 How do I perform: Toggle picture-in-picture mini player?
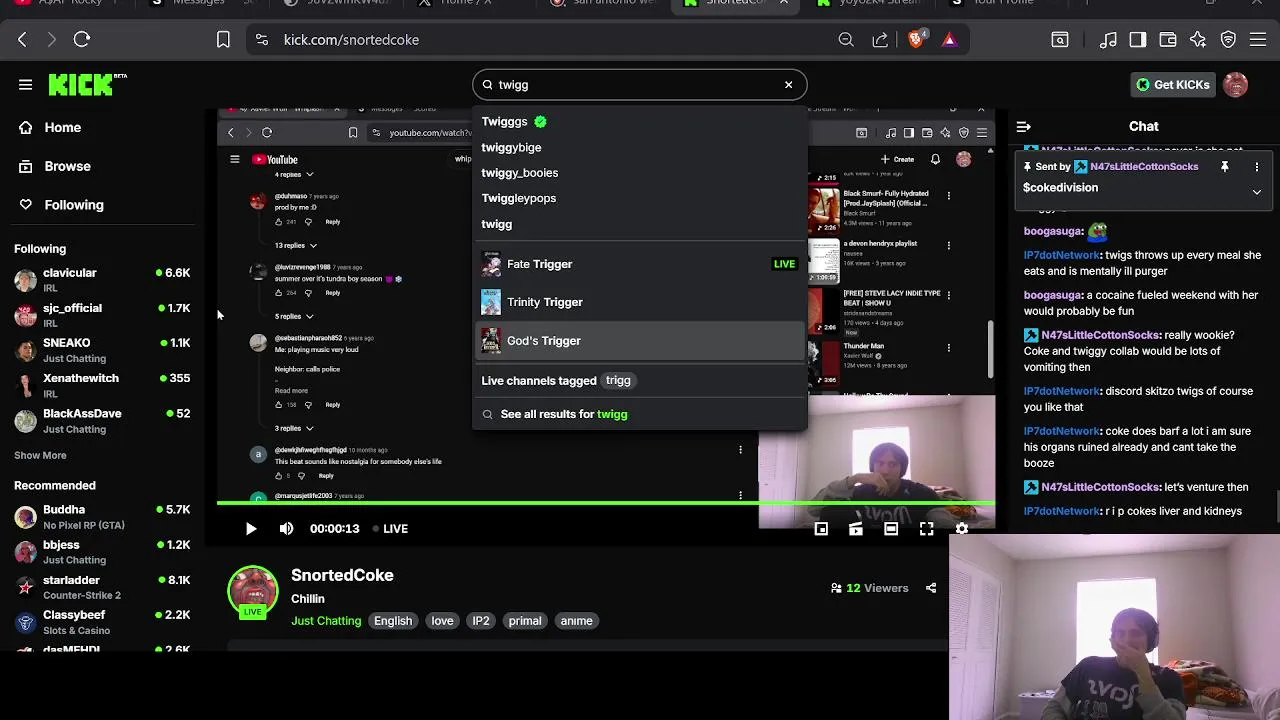pyautogui.click(x=821, y=529)
